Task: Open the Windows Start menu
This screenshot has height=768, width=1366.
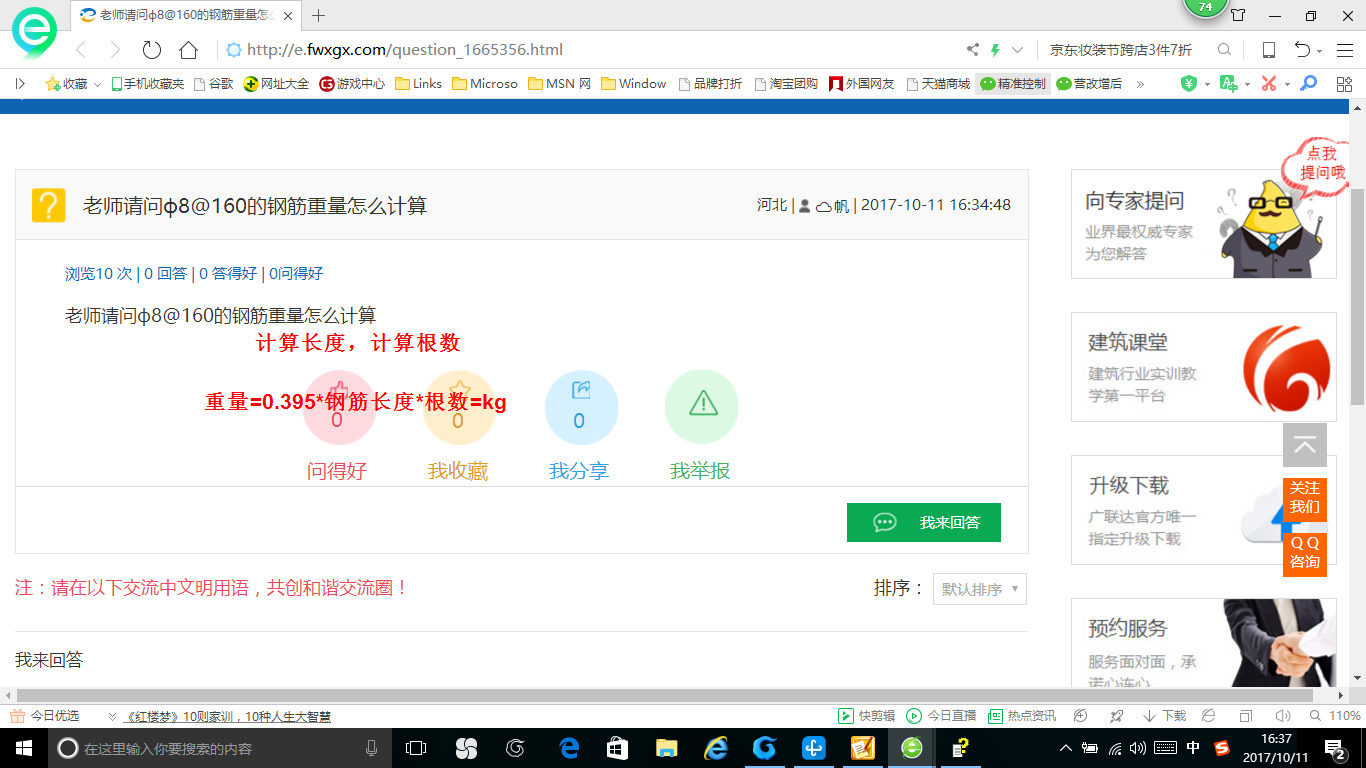Action: pyautogui.click(x=23, y=748)
